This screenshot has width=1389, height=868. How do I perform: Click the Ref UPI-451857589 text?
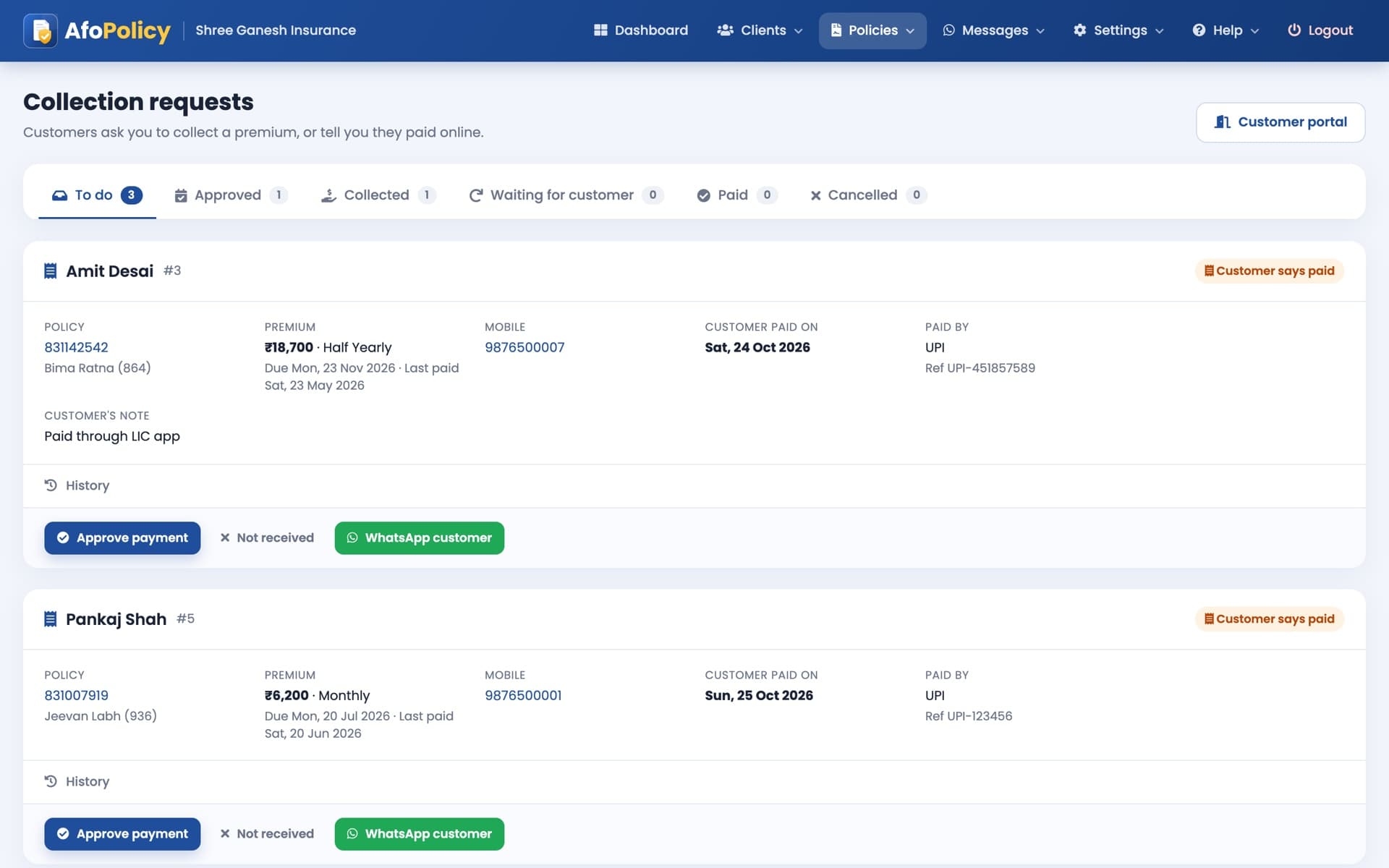point(980,368)
